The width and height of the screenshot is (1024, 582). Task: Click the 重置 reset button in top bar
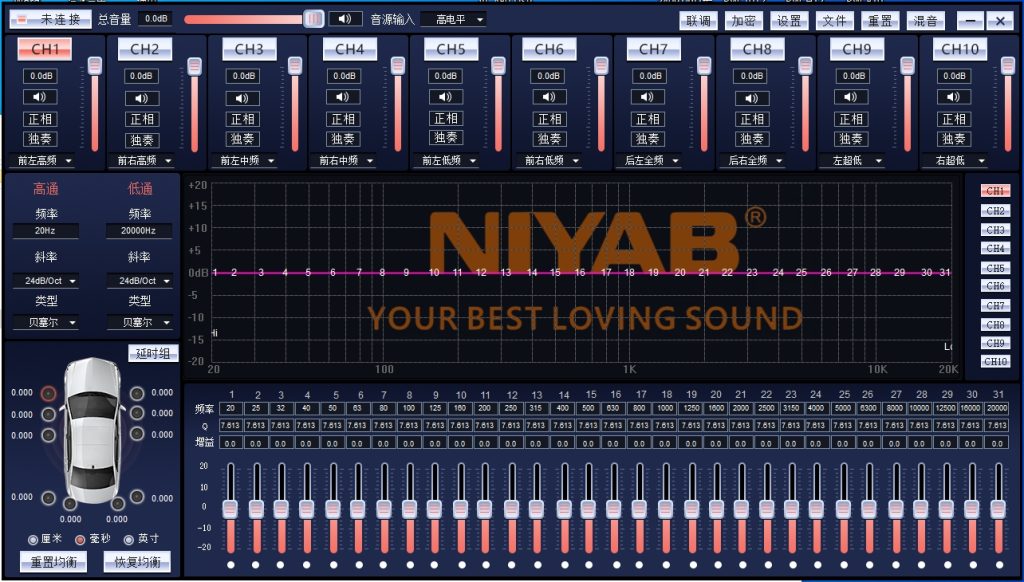pyautogui.click(x=880, y=21)
